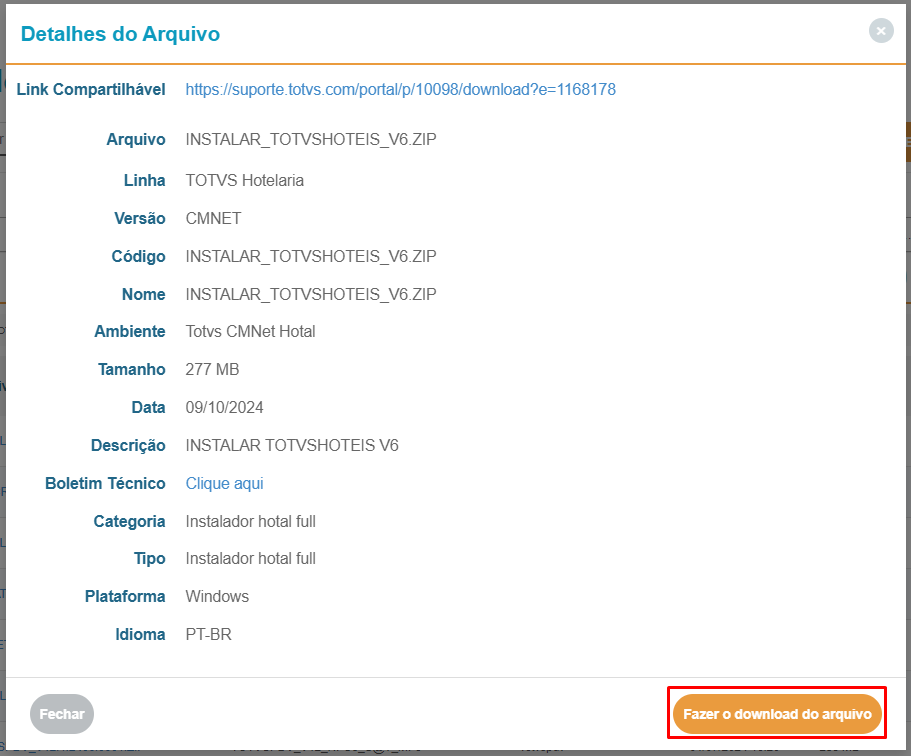
Task: Click the Nome value INSTALAR_TOTVSHOTEIS_V6.ZIP
Action: pyautogui.click(x=311, y=295)
